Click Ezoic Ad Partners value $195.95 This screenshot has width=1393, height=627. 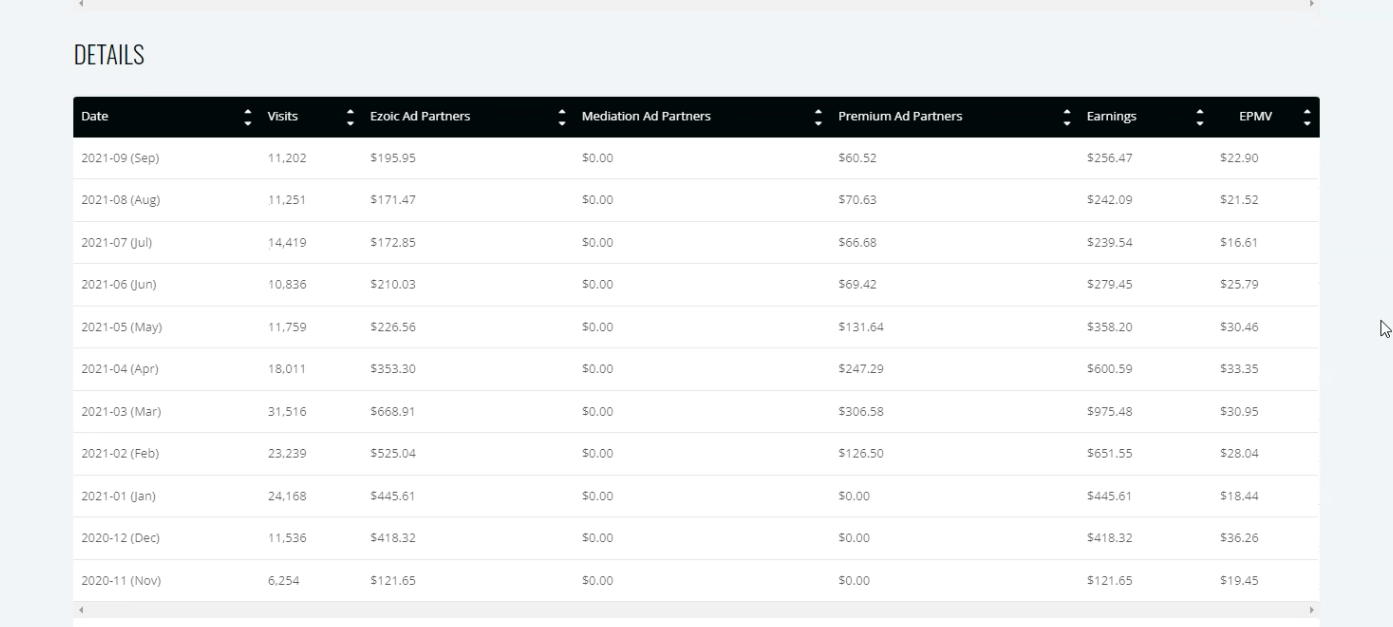[392, 158]
